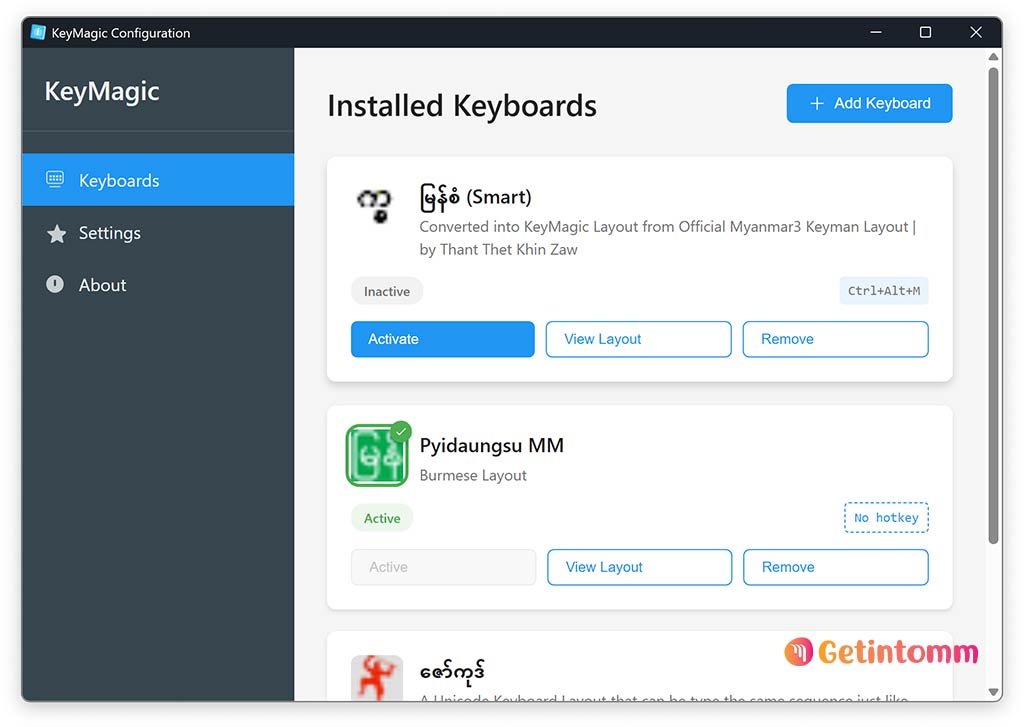Screen dimensions: 1024x727
Task: Open the Keyboards sidebar section
Action: pyautogui.click(x=158, y=180)
